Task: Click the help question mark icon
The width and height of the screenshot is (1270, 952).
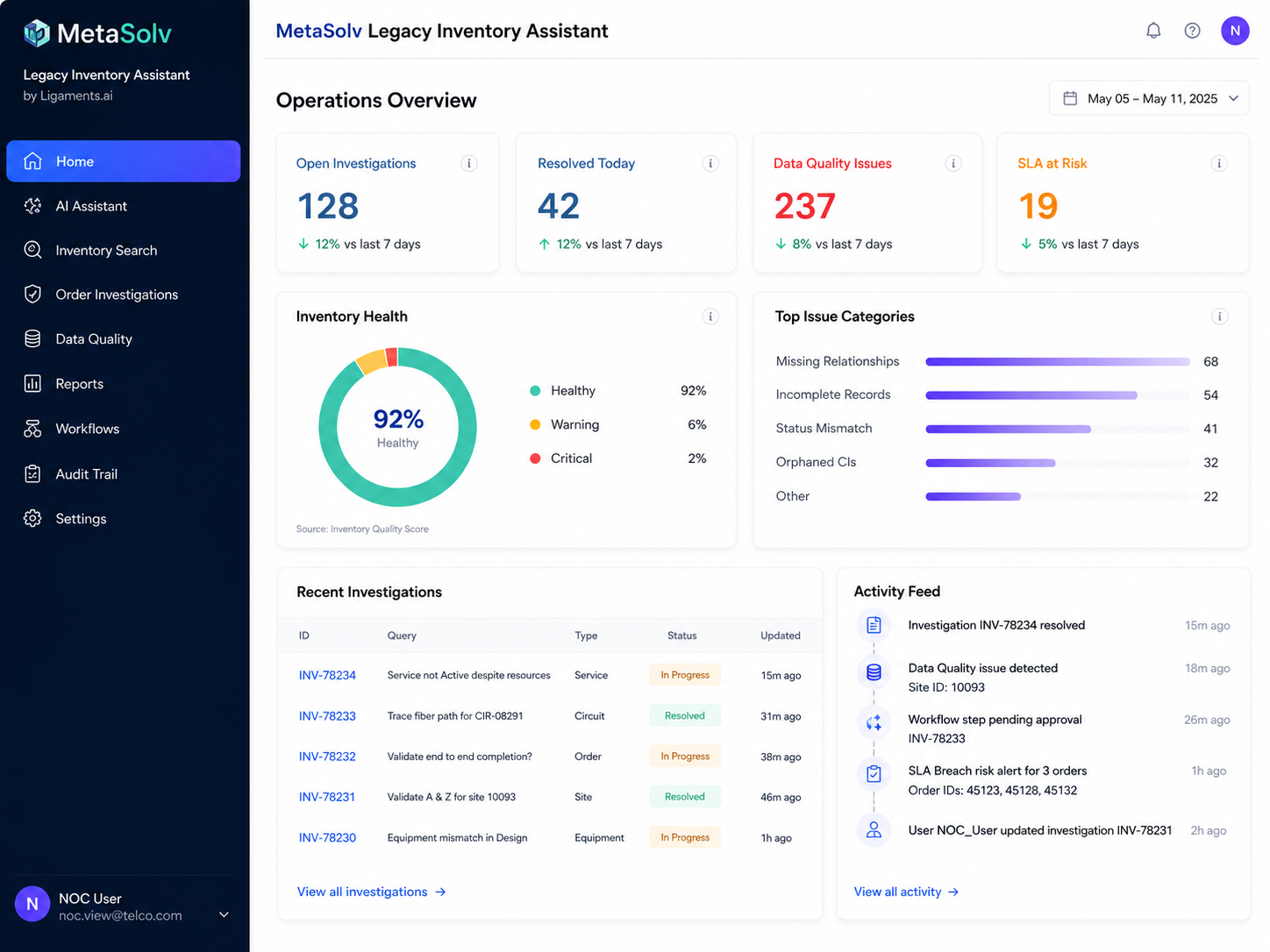Action: pos(1192,31)
